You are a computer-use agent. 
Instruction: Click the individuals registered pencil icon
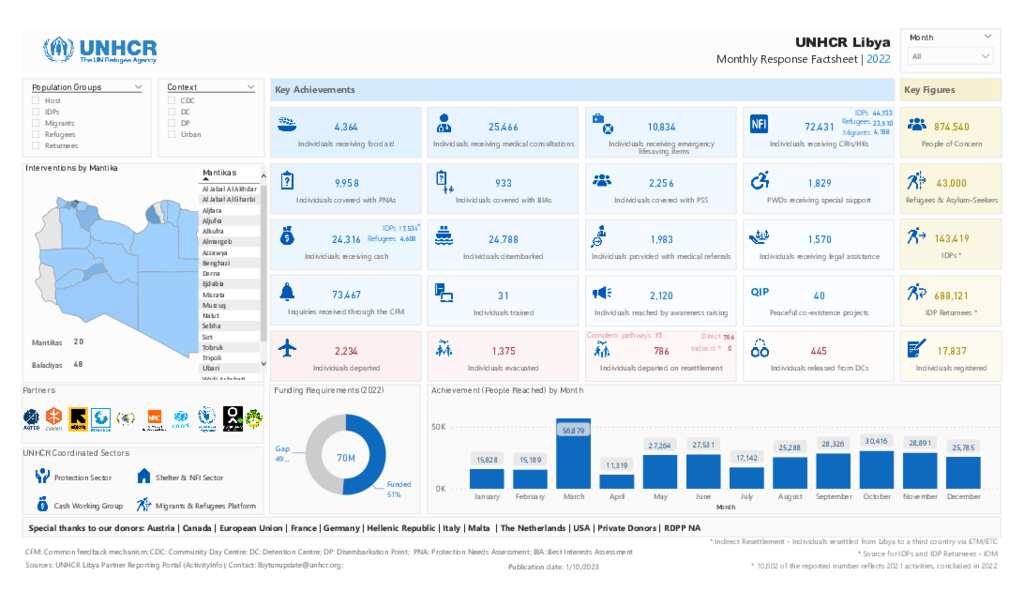(x=916, y=348)
